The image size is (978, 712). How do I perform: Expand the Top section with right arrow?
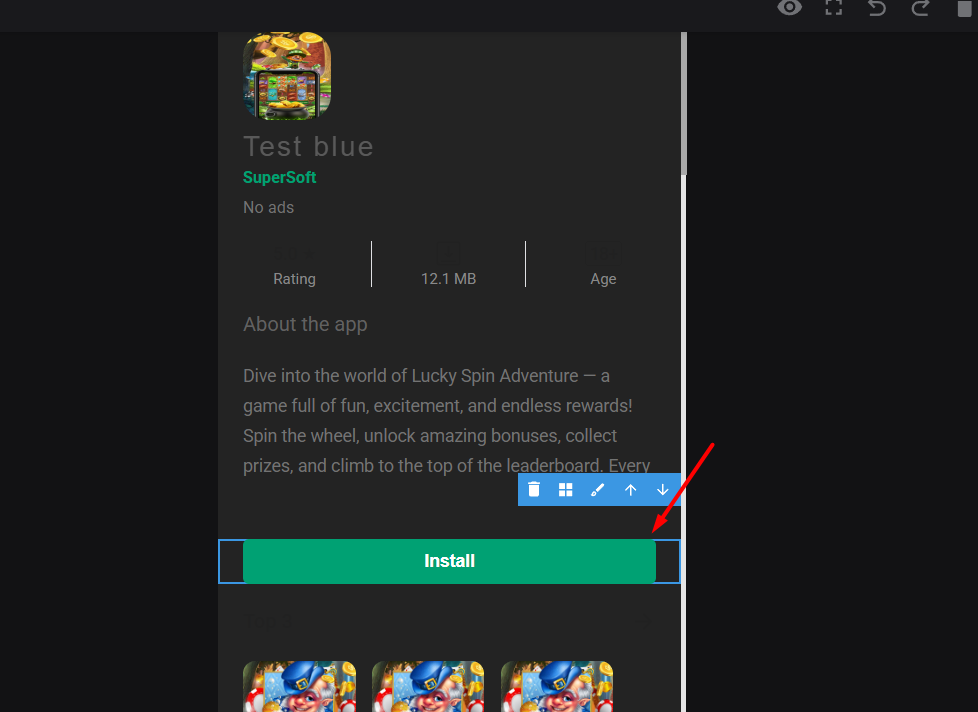click(647, 621)
